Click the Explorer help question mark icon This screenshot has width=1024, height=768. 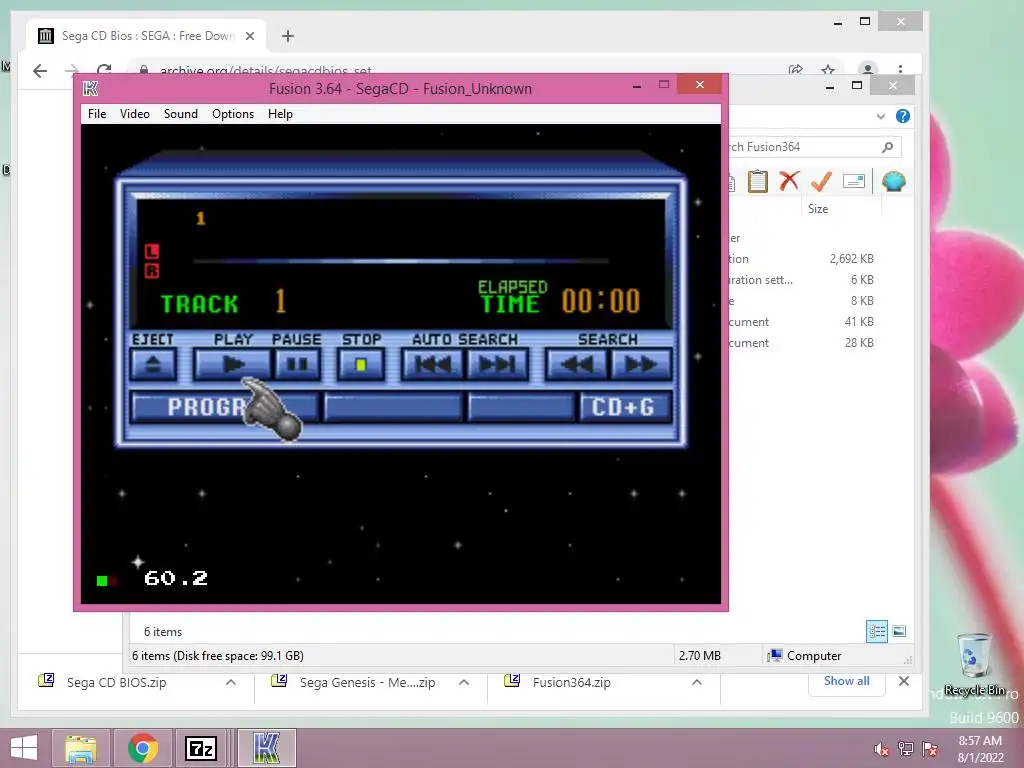(x=903, y=116)
